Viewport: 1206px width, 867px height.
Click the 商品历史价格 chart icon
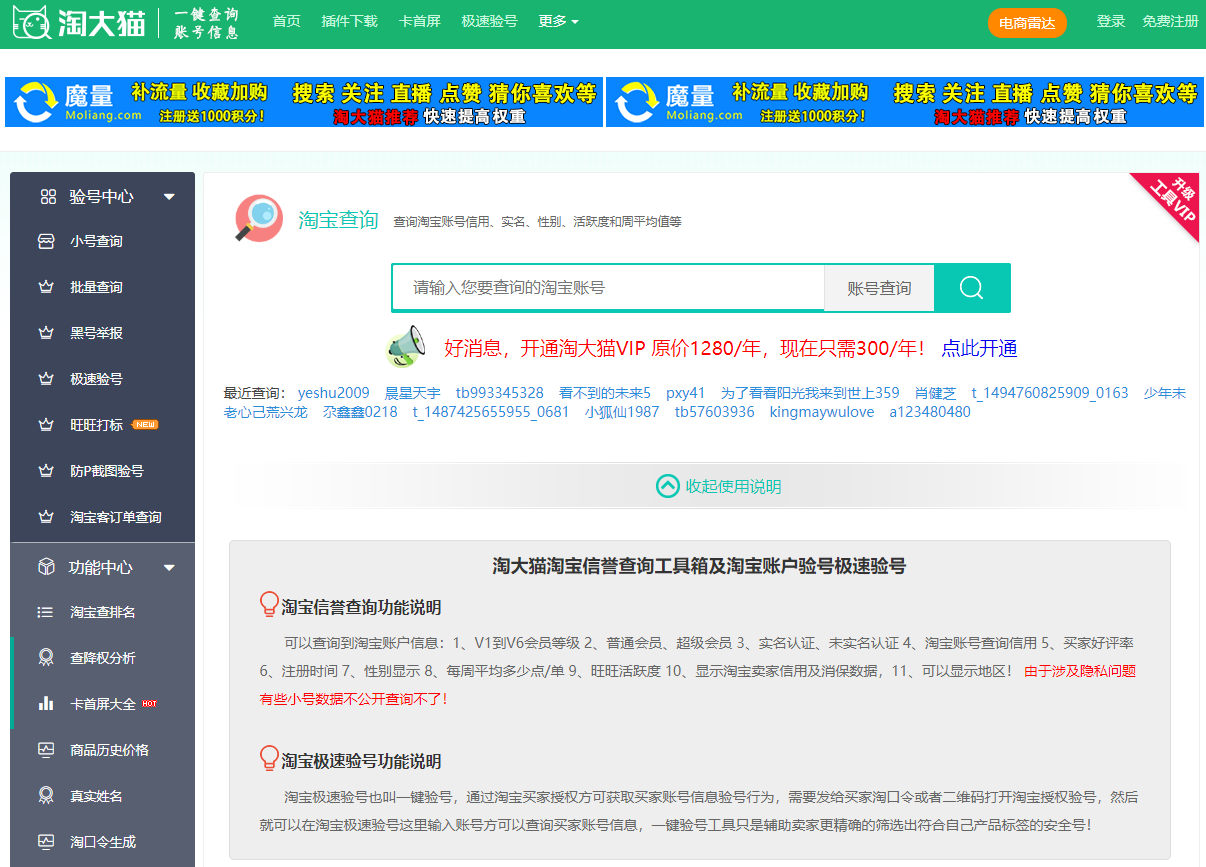coord(45,750)
